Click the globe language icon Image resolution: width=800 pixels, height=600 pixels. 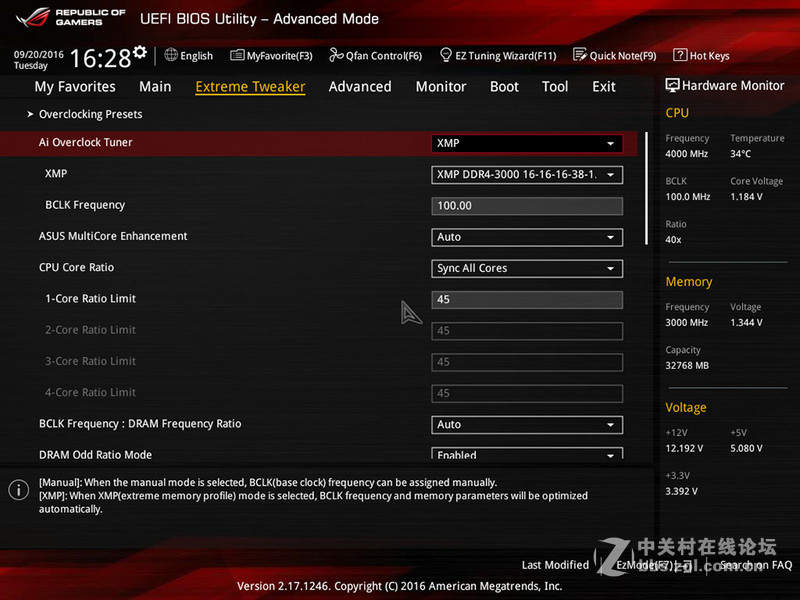click(171, 55)
